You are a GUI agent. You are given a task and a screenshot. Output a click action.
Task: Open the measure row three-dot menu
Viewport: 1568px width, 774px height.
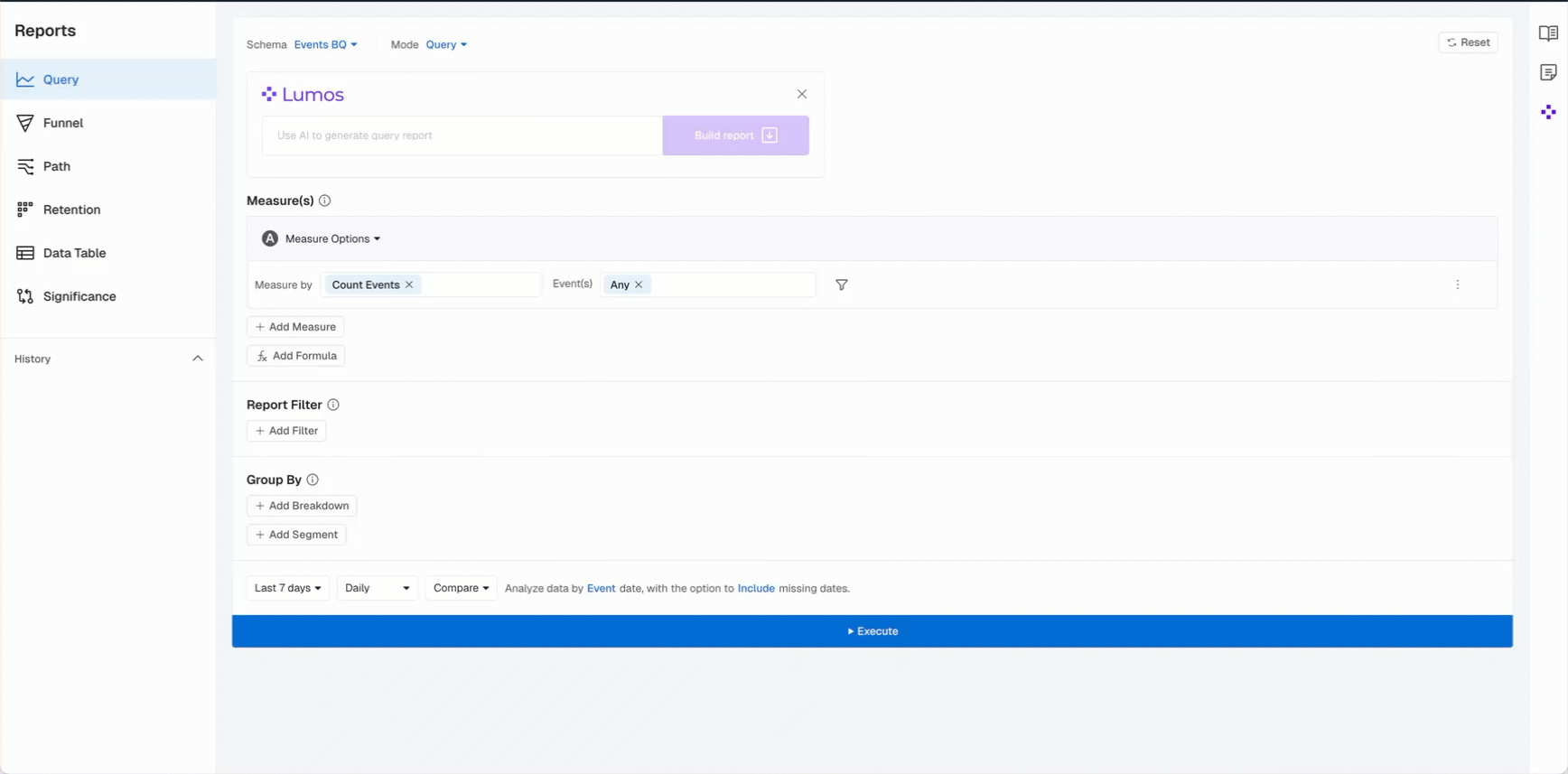click(x=1457, y=284)
